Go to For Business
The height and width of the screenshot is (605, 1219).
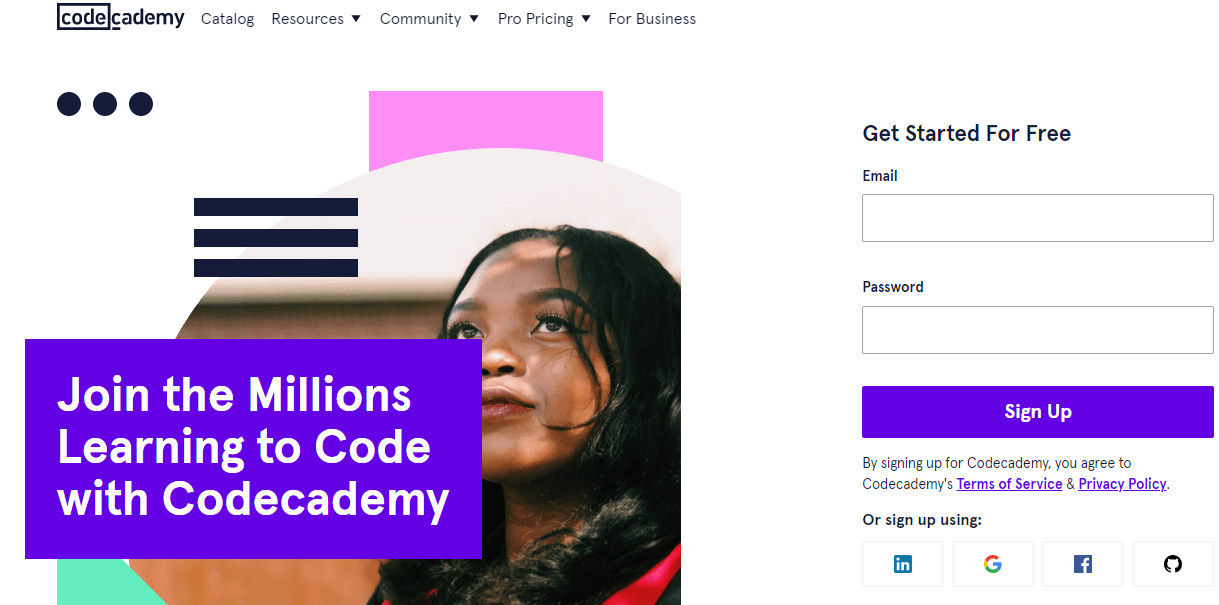click(x=652, y=19)
